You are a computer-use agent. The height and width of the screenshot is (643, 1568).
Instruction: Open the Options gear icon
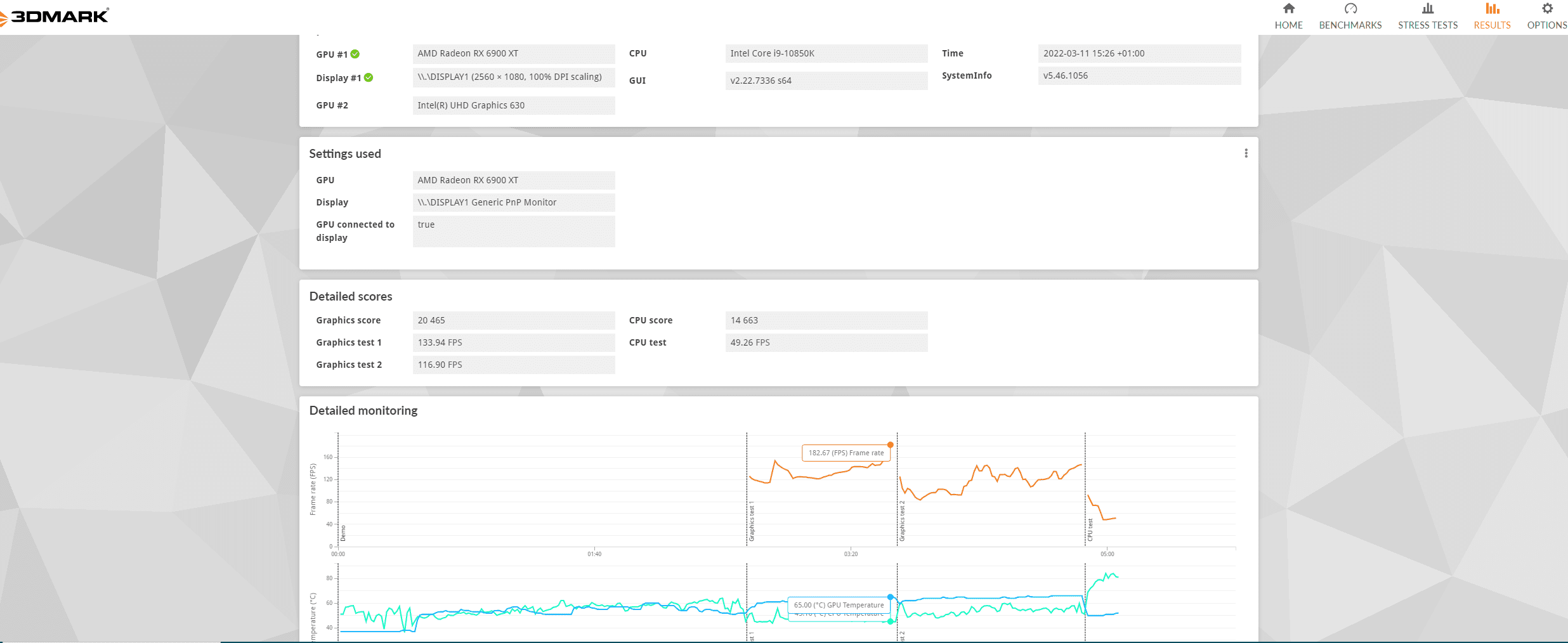click(x=1548, y=8)
